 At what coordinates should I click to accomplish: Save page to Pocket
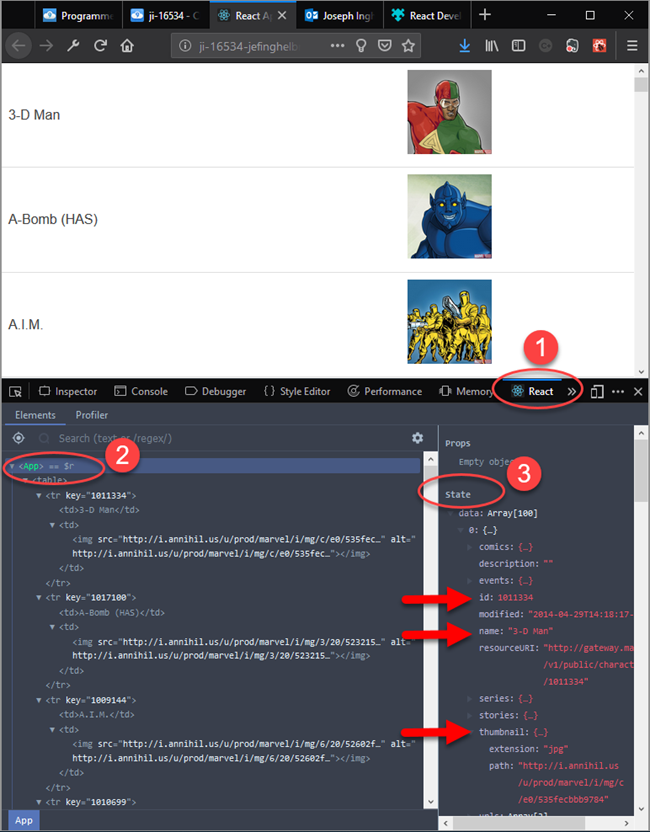click(385, 46)
